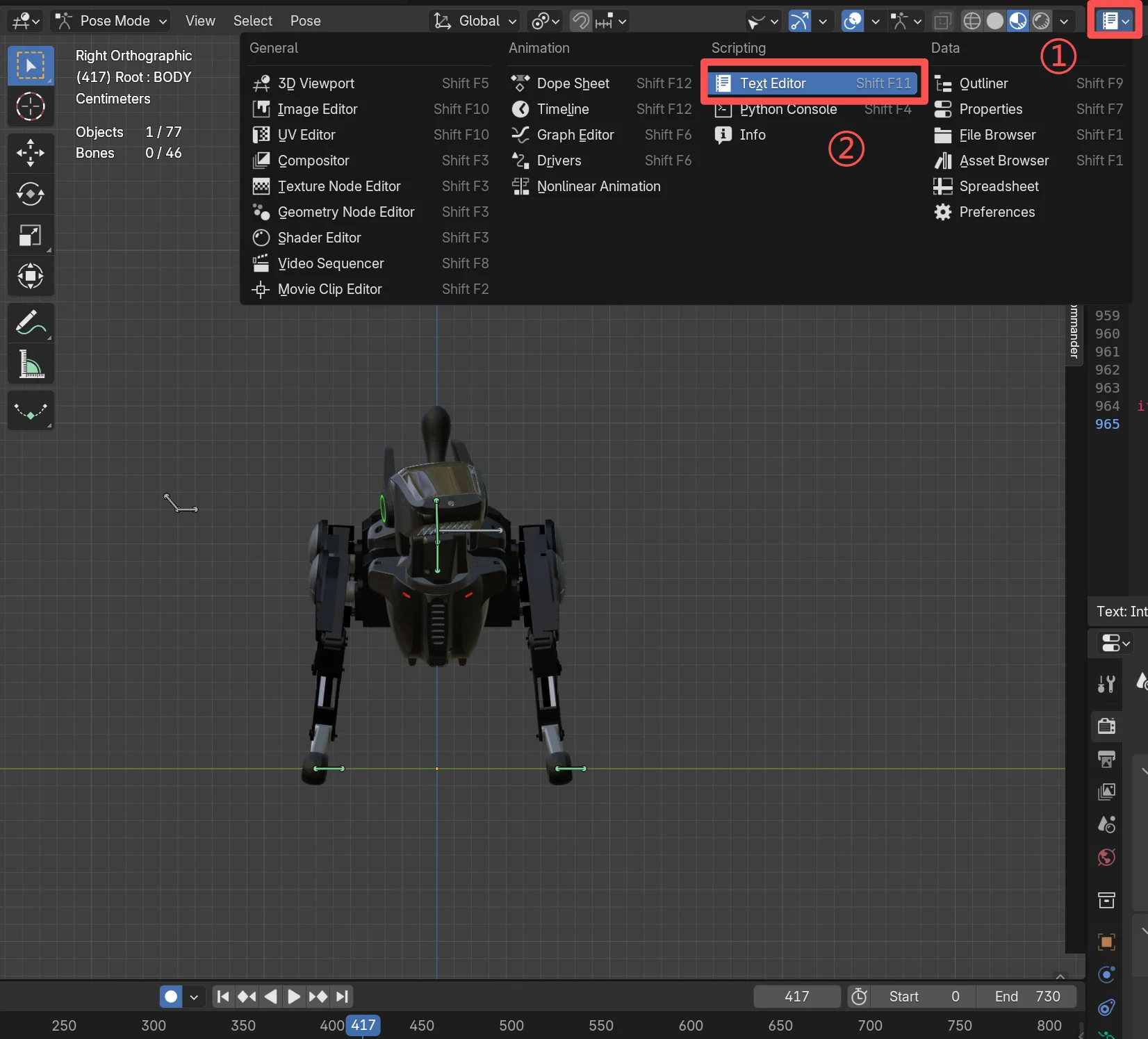Jump to the timeline start frame
This screenshot has width=1148, height=1039.
(x=223, y=997)
